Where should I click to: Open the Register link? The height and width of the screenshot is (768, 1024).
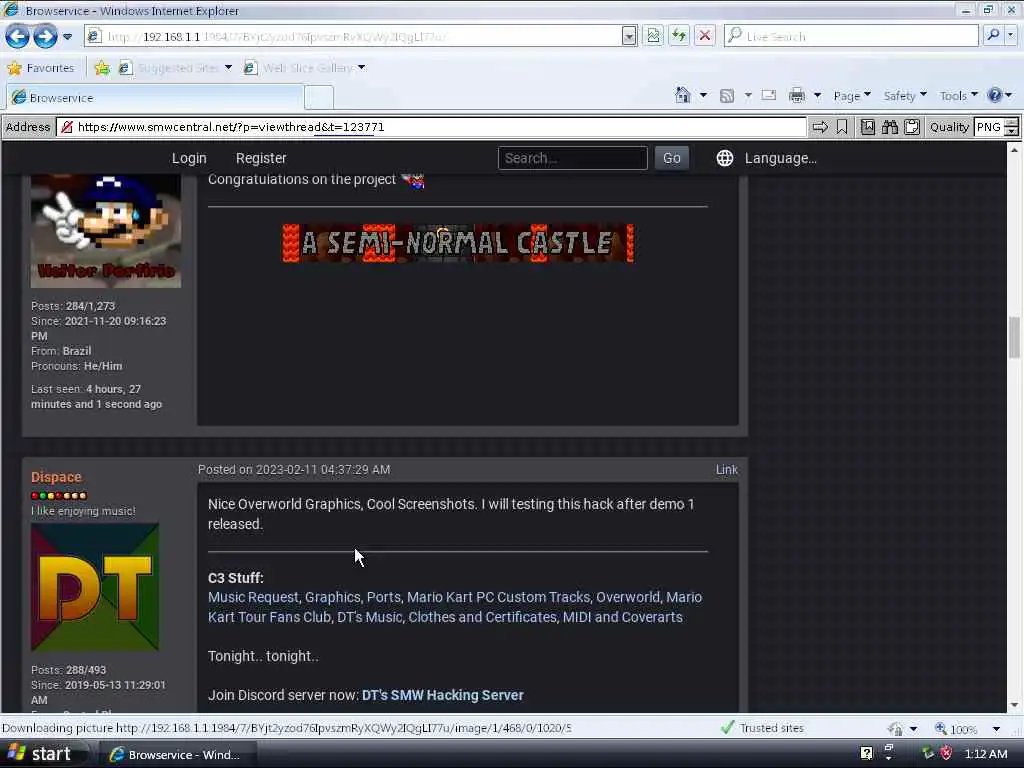(261, 158)
